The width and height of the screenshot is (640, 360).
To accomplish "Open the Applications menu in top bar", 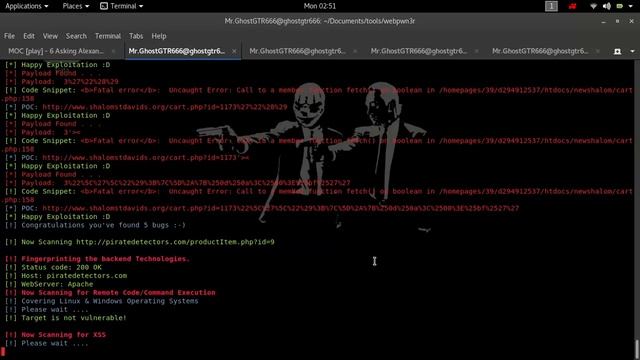I will click(27, 6).
